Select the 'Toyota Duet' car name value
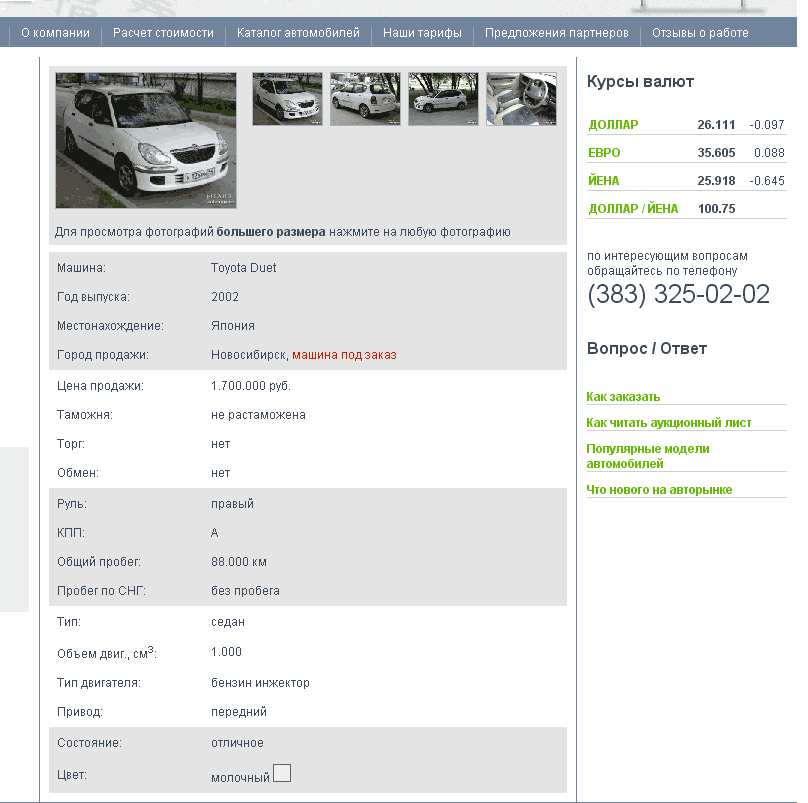The height and width of the screenshot is (803, 808). tap(244, 268)
